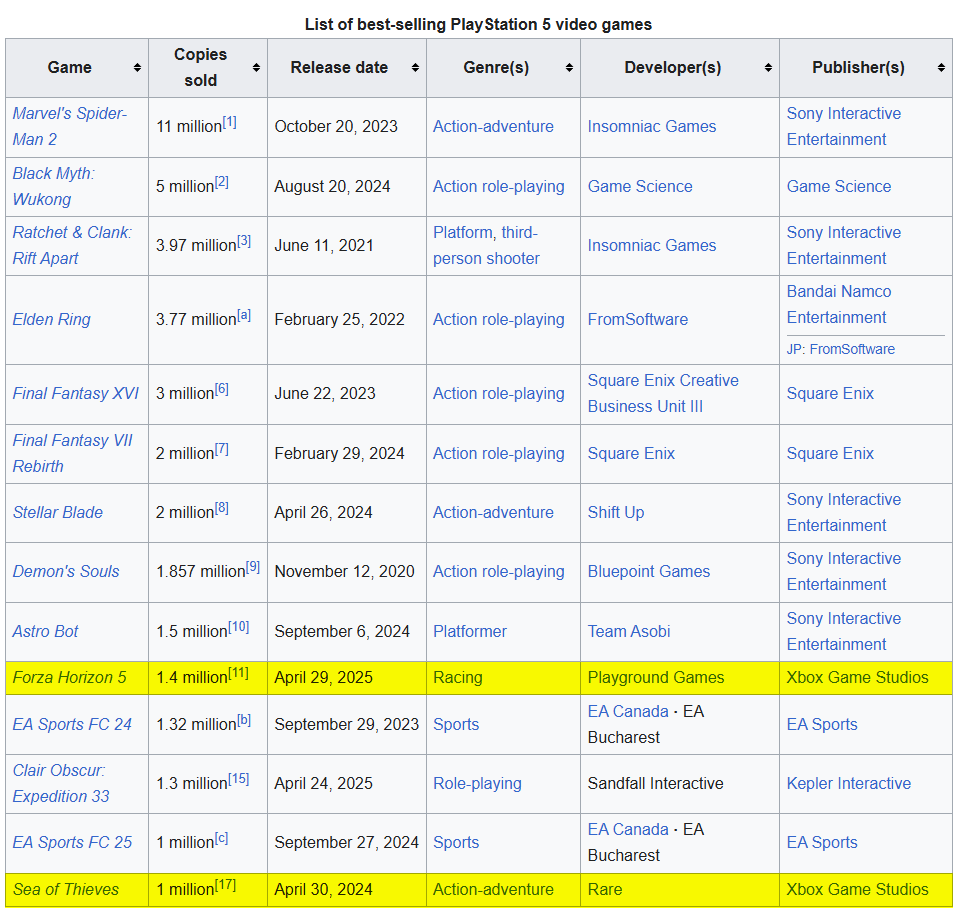
Task: Open the Stellar Blade game link
Action: click(x=58, y=513)
